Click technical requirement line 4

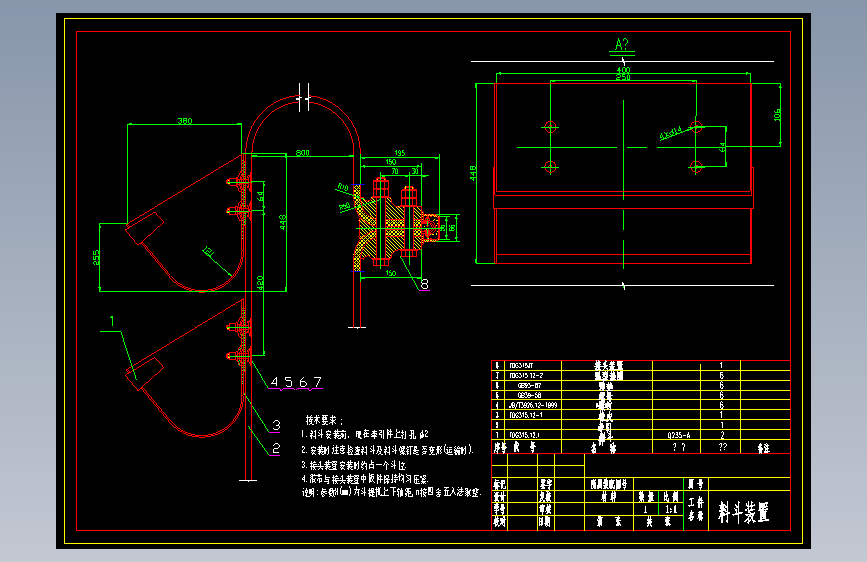coord(365,479)
